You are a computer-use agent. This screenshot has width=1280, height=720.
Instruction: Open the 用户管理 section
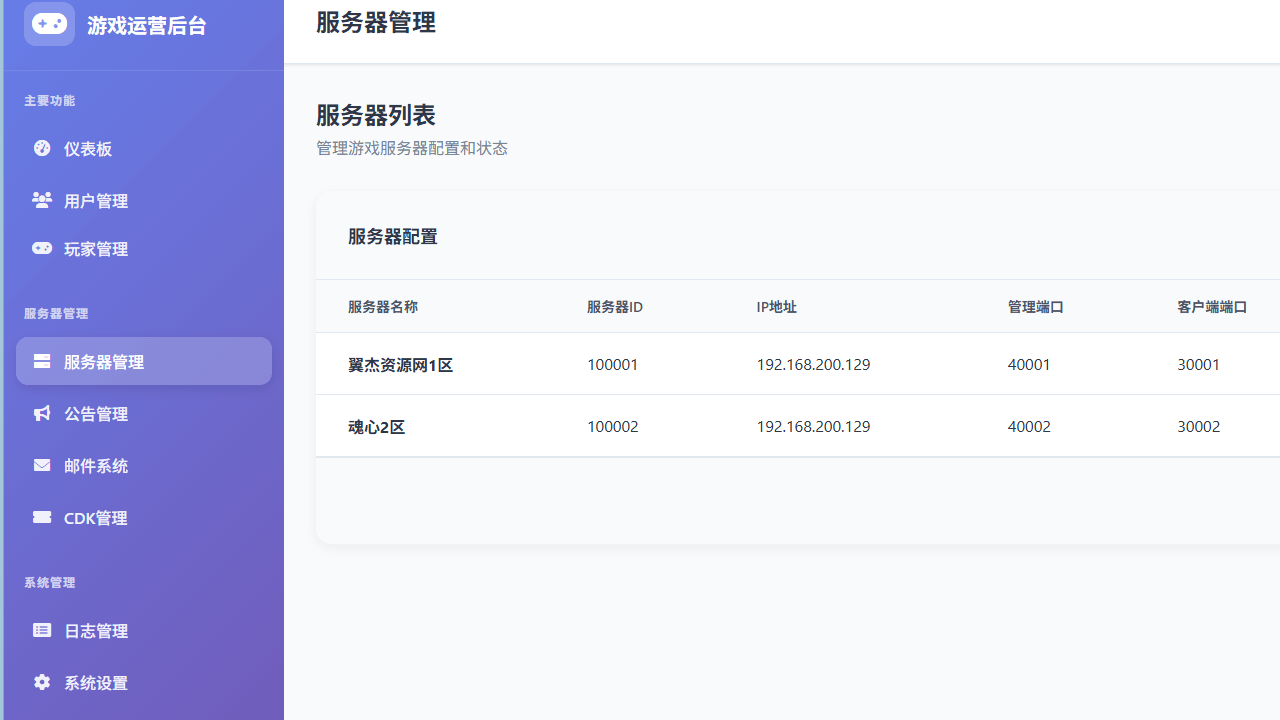point(95,200)
